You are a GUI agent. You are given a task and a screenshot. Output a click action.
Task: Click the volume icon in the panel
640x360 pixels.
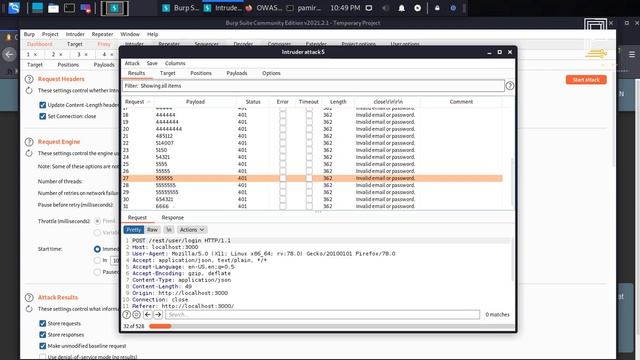386,8
